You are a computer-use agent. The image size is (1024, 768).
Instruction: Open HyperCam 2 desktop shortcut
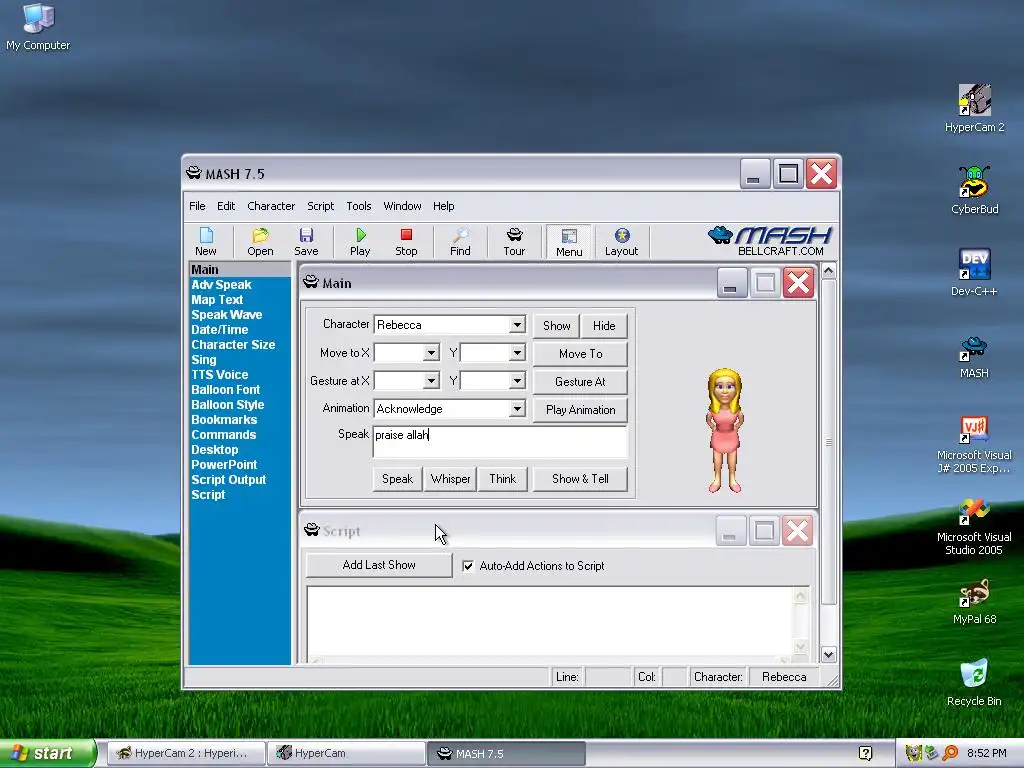[974, 108]
